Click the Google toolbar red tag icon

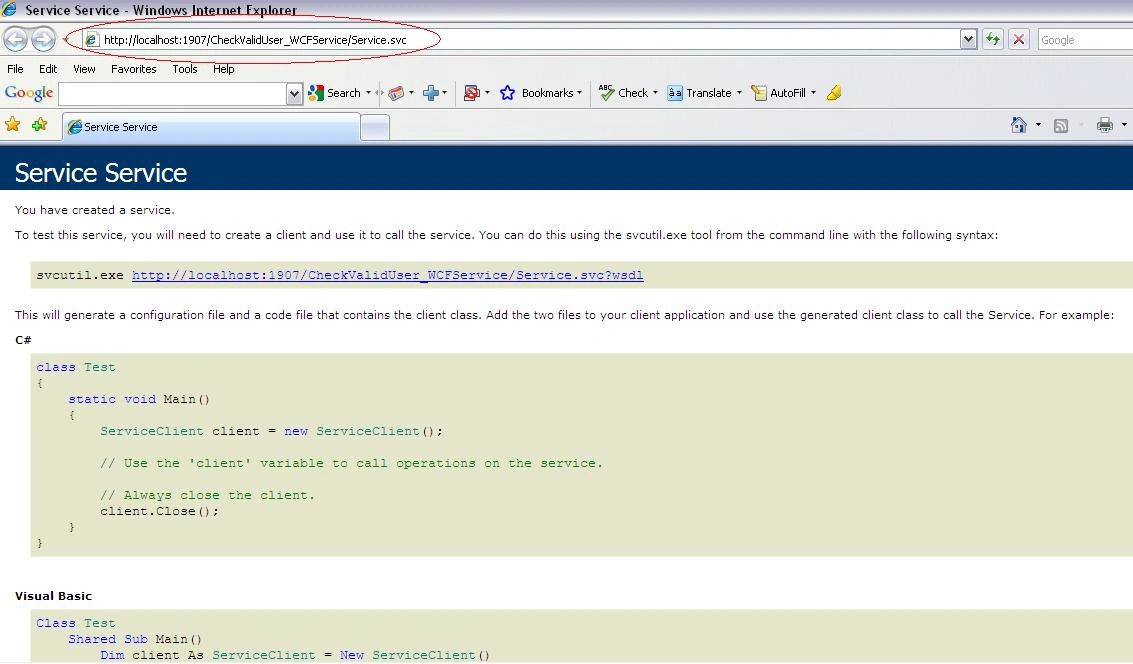[396, 93]
